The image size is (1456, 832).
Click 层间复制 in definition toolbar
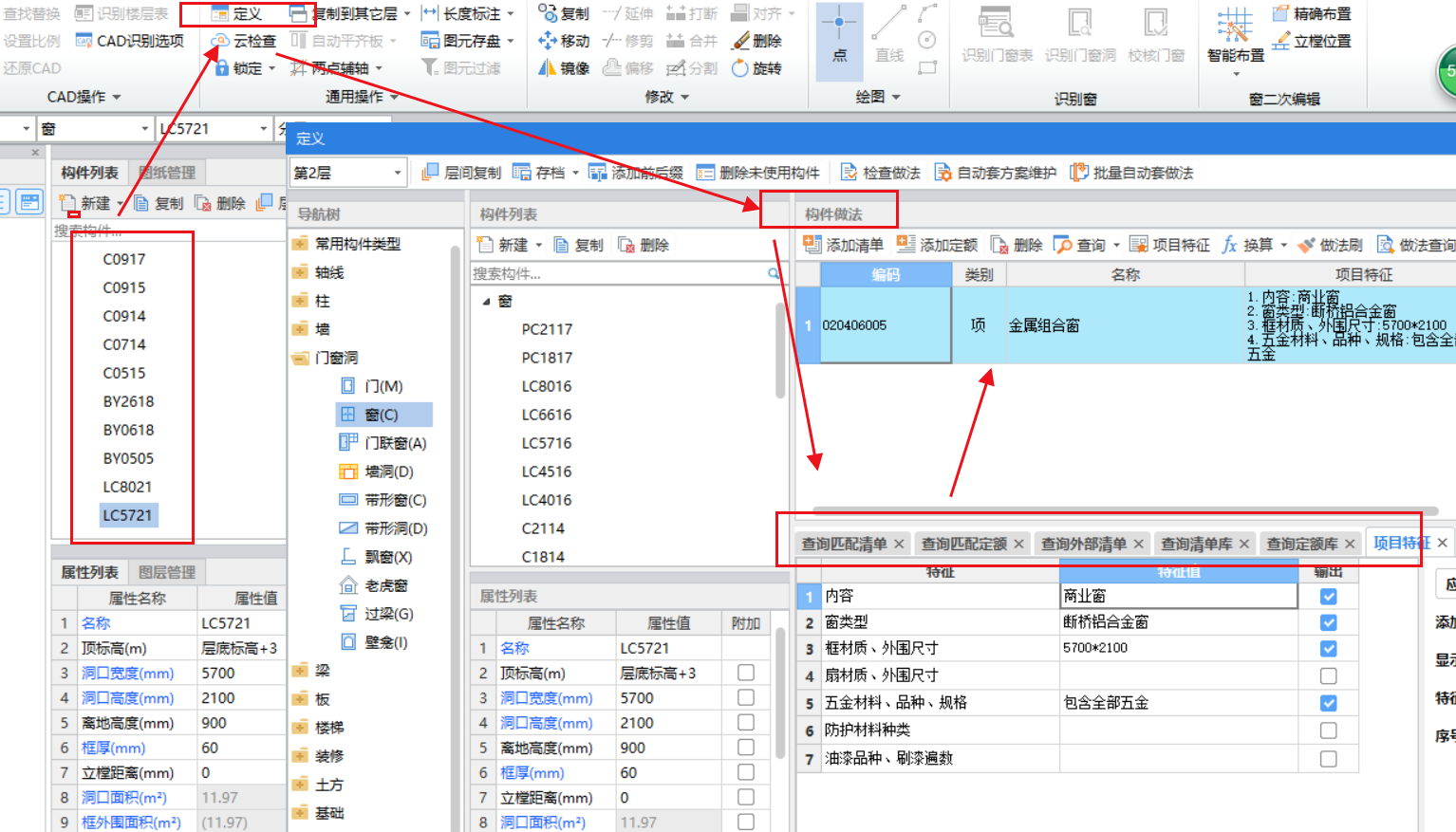[x=461, y=173]
